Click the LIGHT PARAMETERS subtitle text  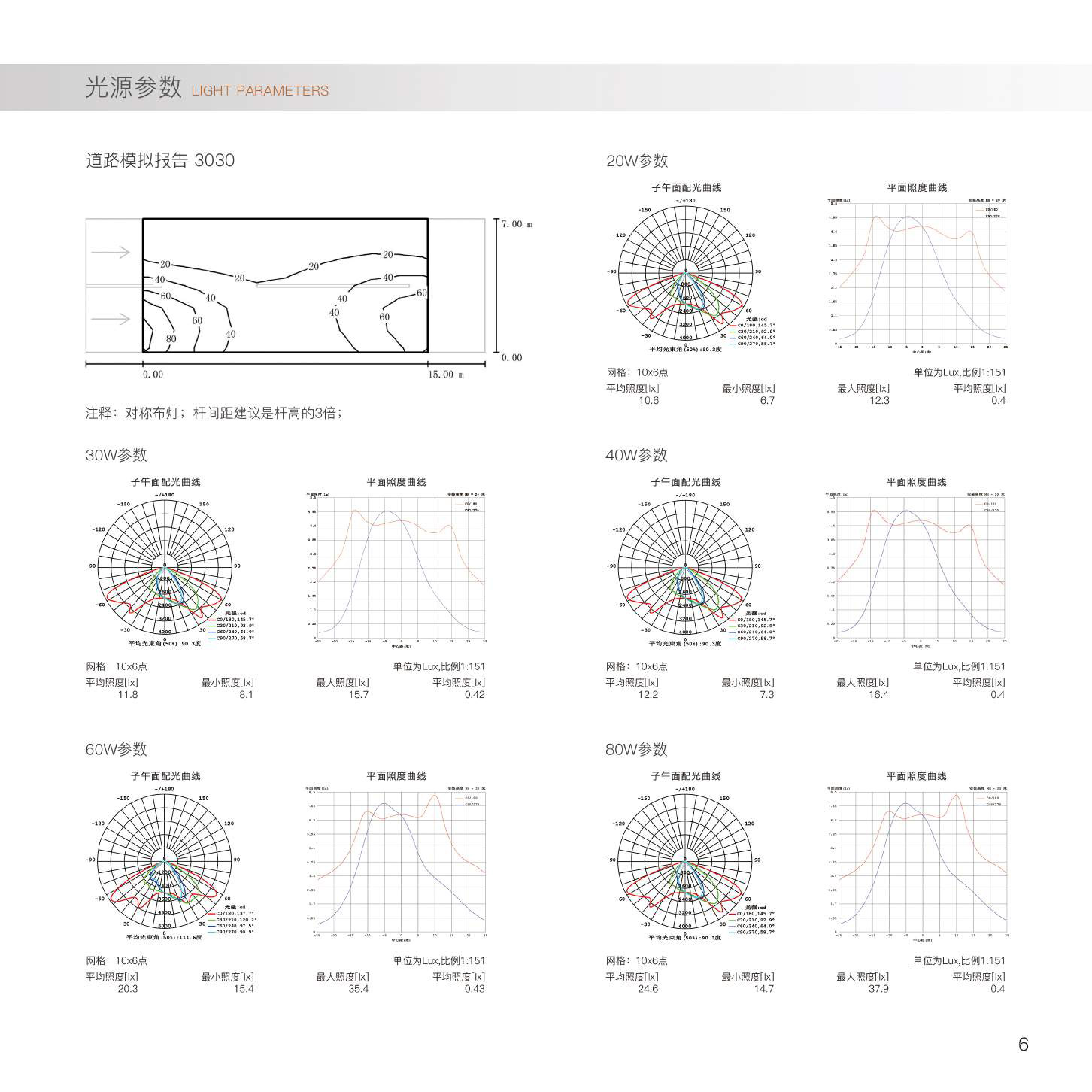point(260,91)
